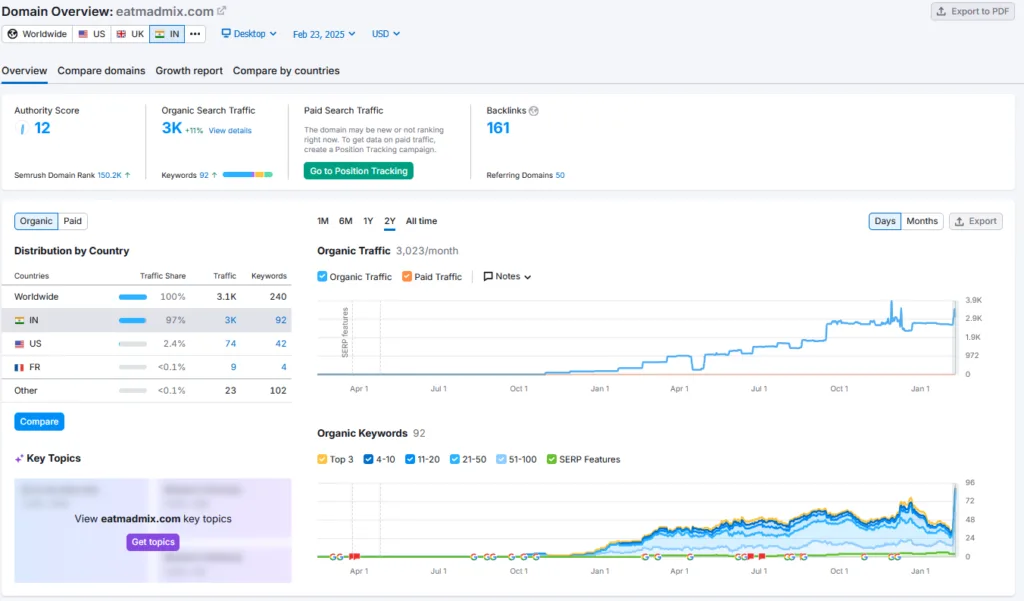Image resolution: width=1024 pixels, height=601 pixels.
Task: Select the UK flag database
Action: pos(130,34)
